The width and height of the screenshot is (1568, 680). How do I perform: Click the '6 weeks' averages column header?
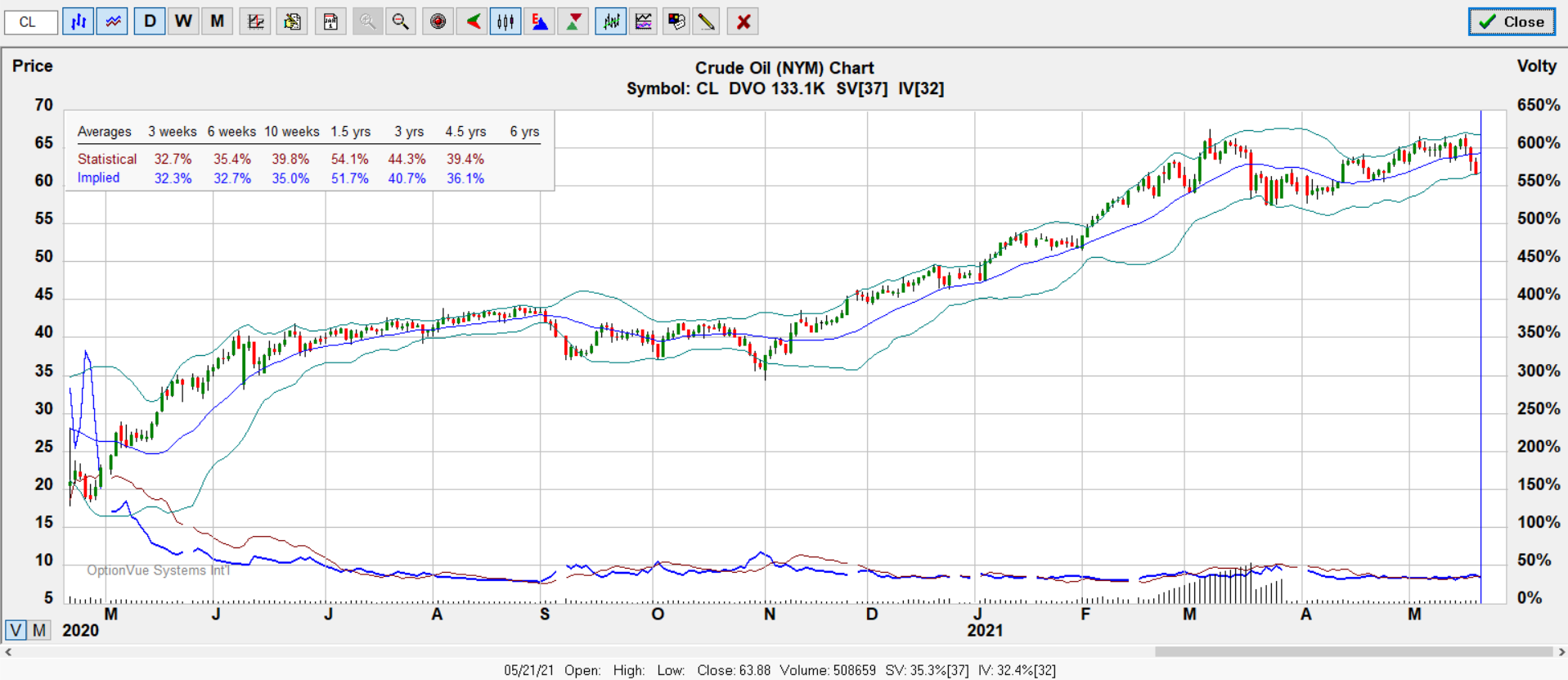coord(231,132)
